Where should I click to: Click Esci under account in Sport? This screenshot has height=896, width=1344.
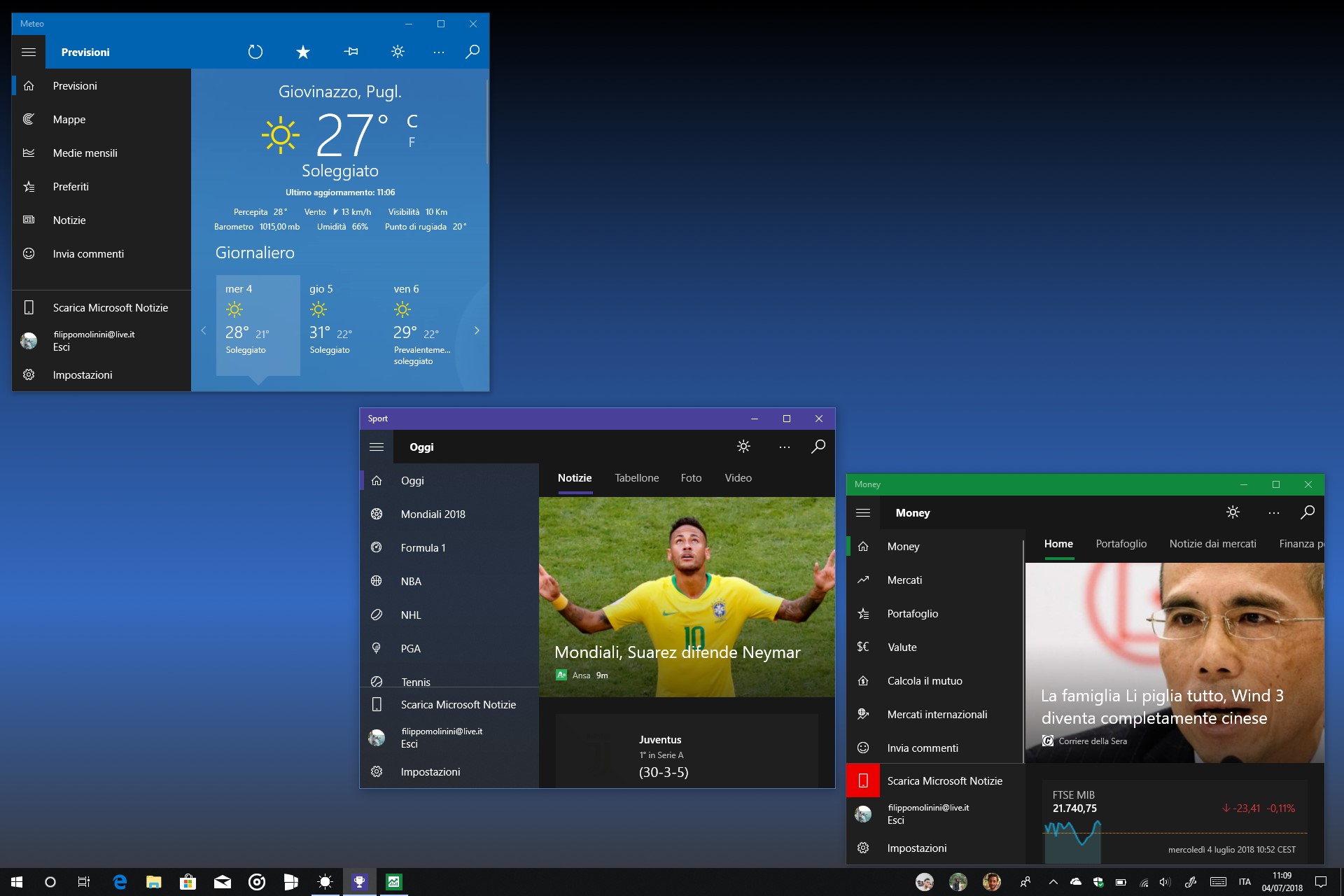409,744
